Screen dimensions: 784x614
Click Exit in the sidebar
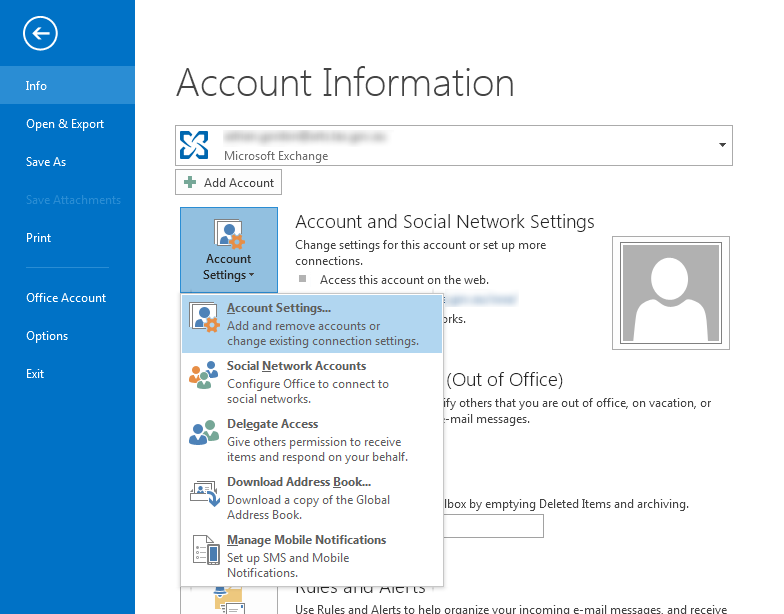68,374
